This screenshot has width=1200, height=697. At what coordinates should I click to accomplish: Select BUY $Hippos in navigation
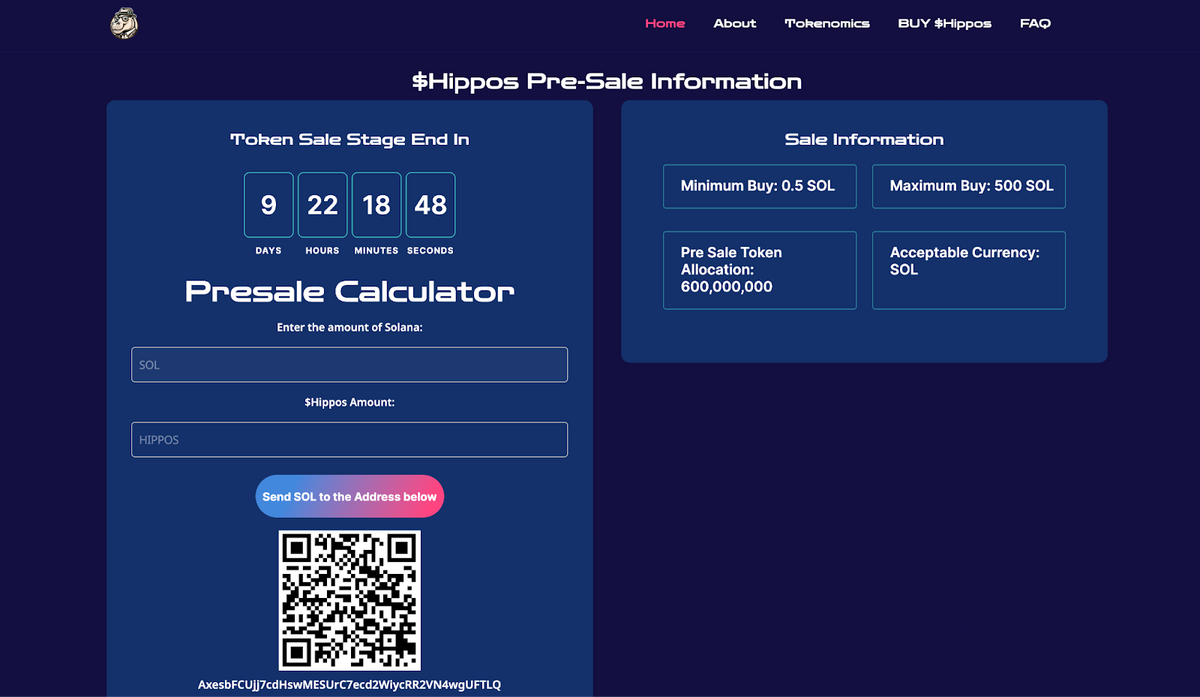click(945, 23)
